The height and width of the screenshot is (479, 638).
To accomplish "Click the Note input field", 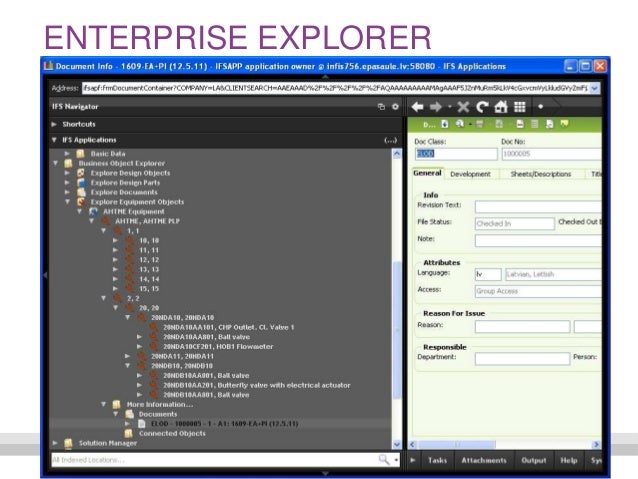I will pyautogui.click(x=538, y=240).
